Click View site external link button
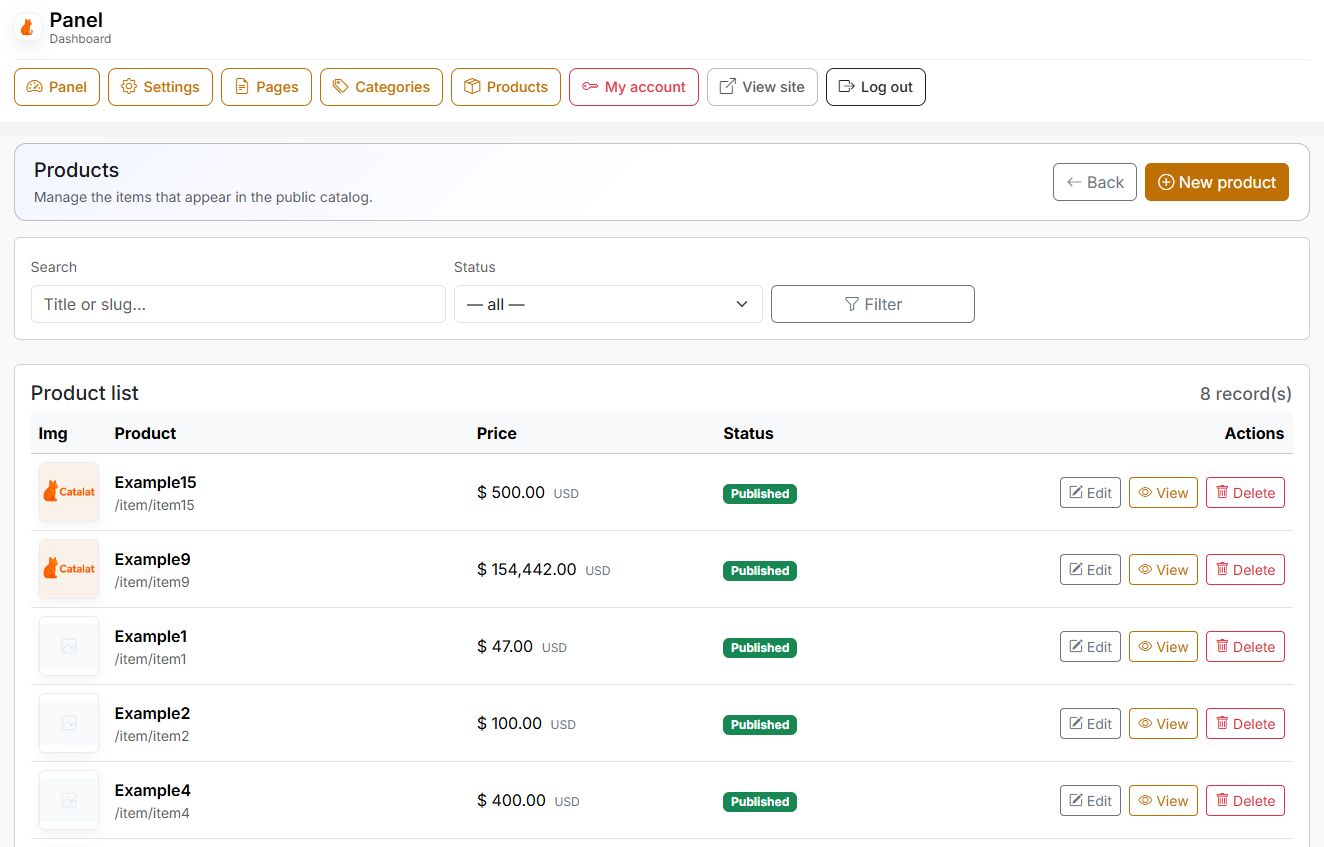Screen dimensions: 1324x847 762,87
